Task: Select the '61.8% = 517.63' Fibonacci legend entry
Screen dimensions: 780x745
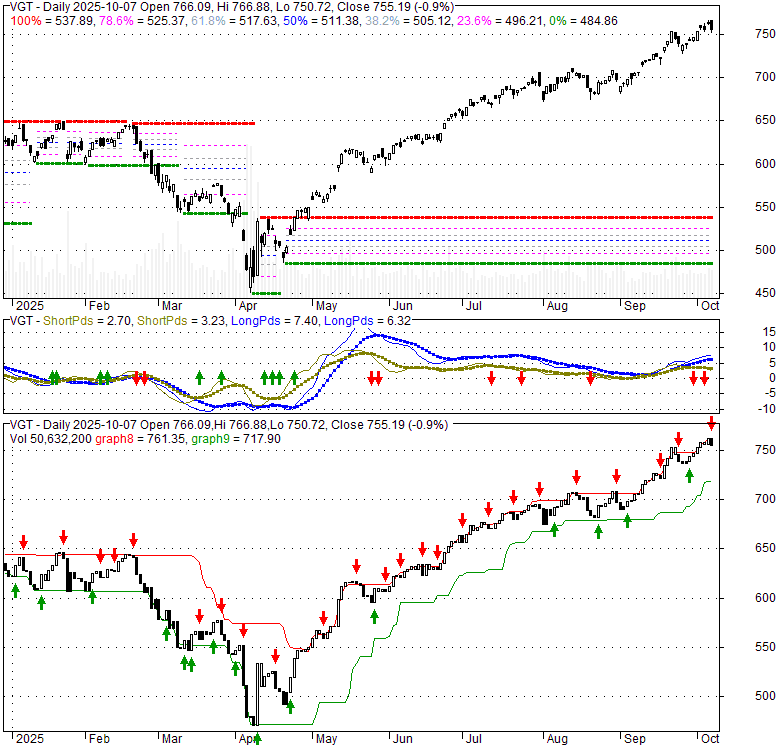Action: tap(235, 21)
